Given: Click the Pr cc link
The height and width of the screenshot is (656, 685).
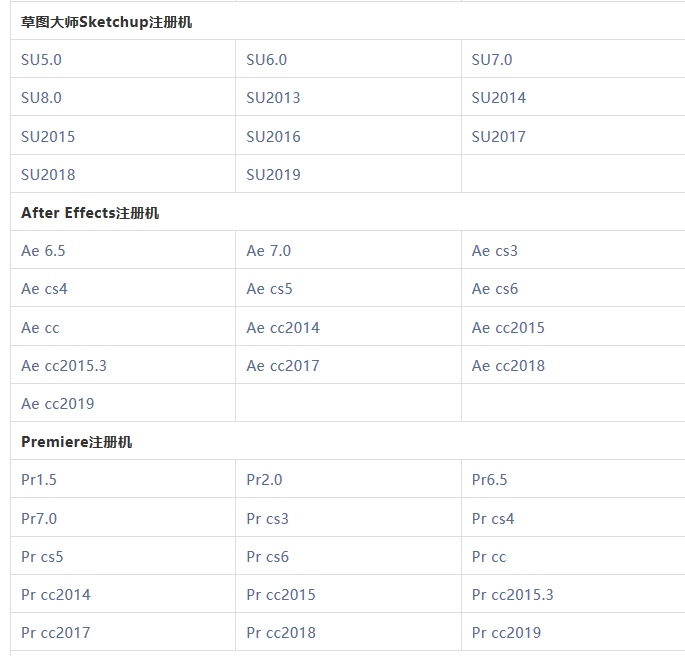Looking at the screenshot, I should point(489,557).
